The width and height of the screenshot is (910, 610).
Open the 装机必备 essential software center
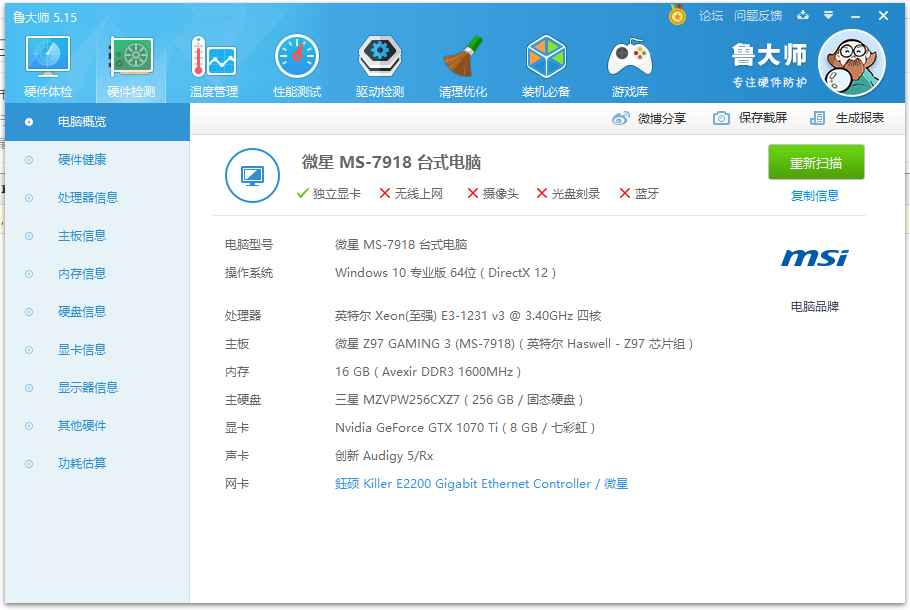pyautogui.click(x=546, y=63)
